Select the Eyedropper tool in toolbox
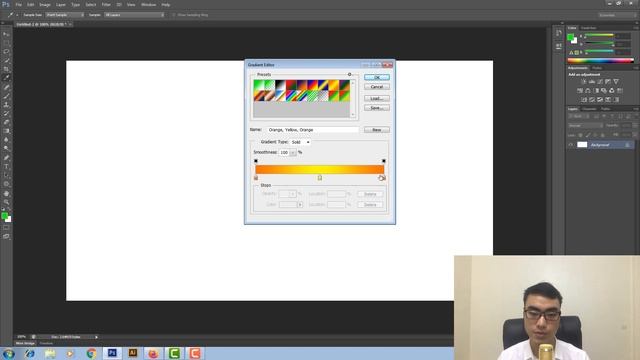640x360 pixels. 6,78
